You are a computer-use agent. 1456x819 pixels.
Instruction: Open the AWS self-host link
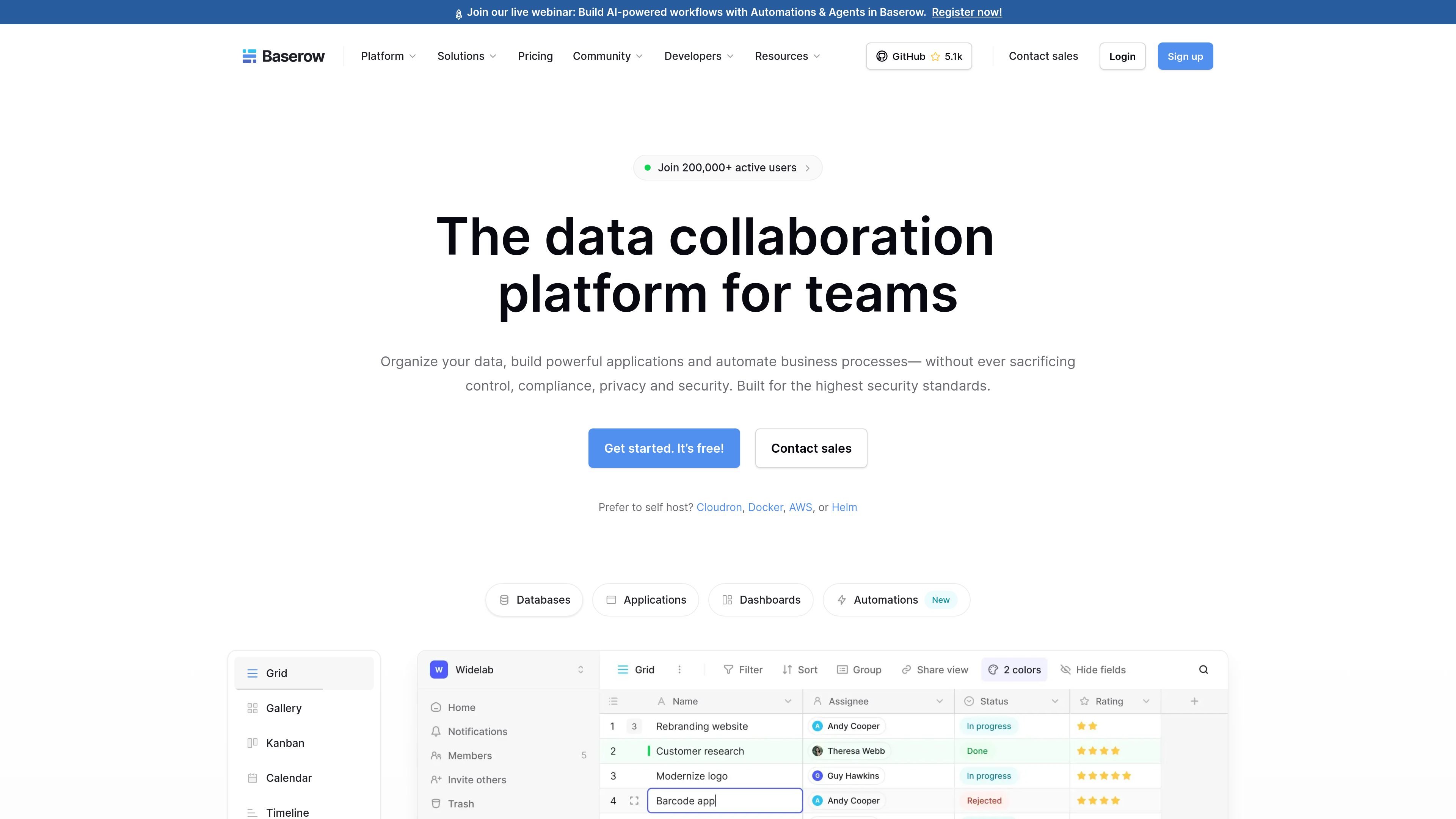pyautogui.click(x=800, y=507)
